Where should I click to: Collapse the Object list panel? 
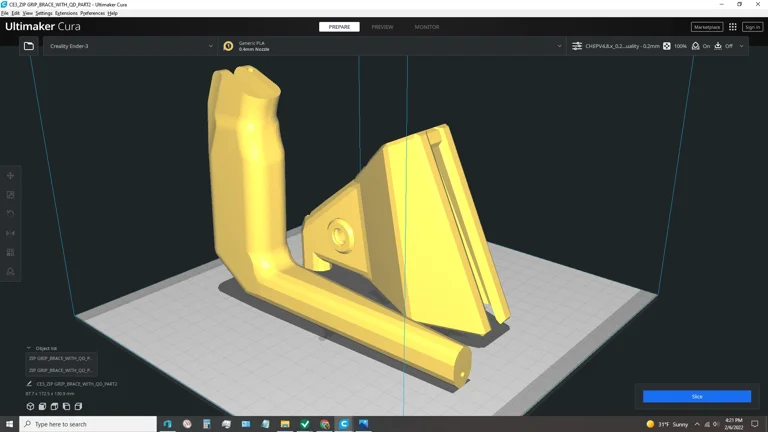tap(29, 348)
